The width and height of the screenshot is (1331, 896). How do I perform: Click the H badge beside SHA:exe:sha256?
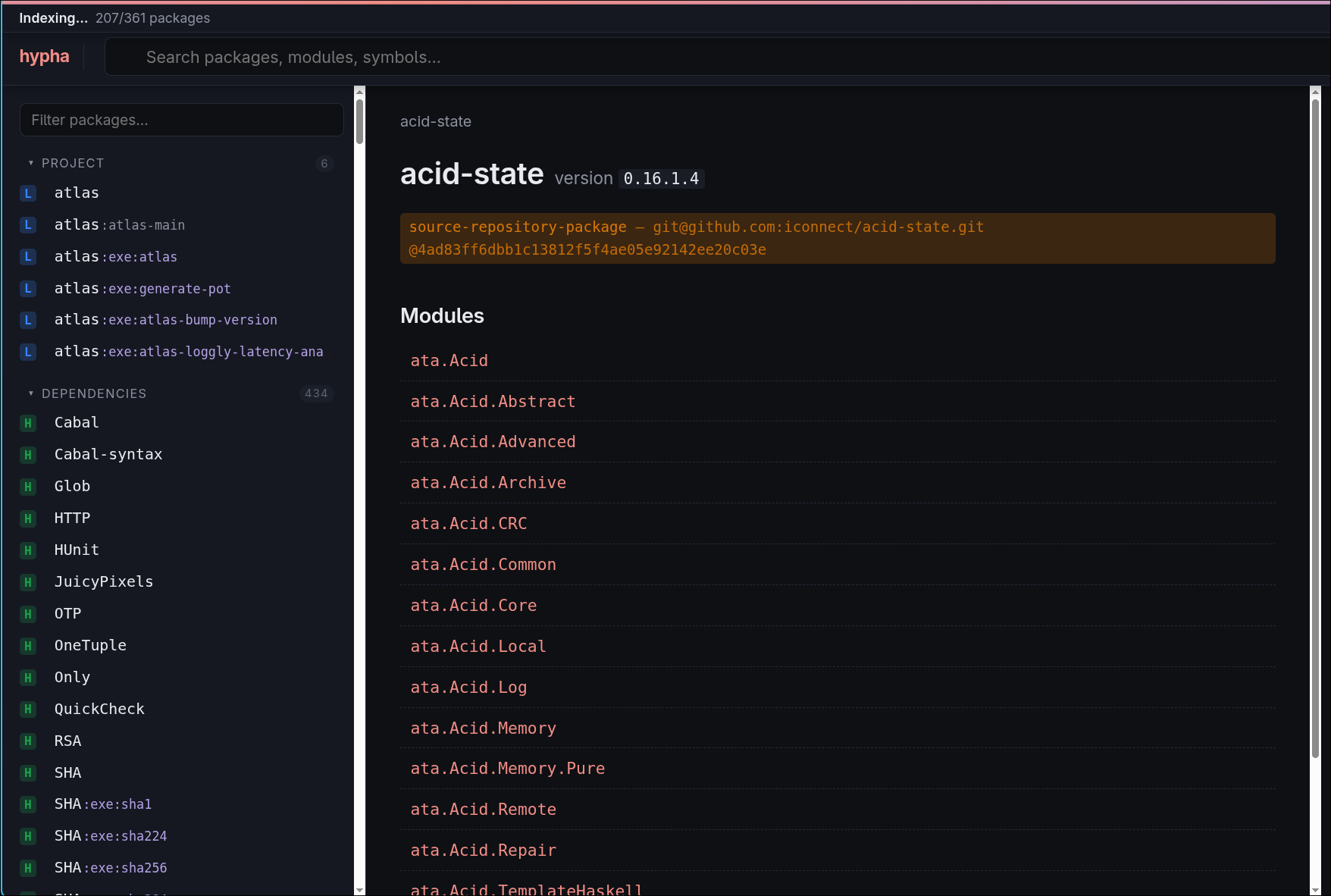tap(28, 868)
